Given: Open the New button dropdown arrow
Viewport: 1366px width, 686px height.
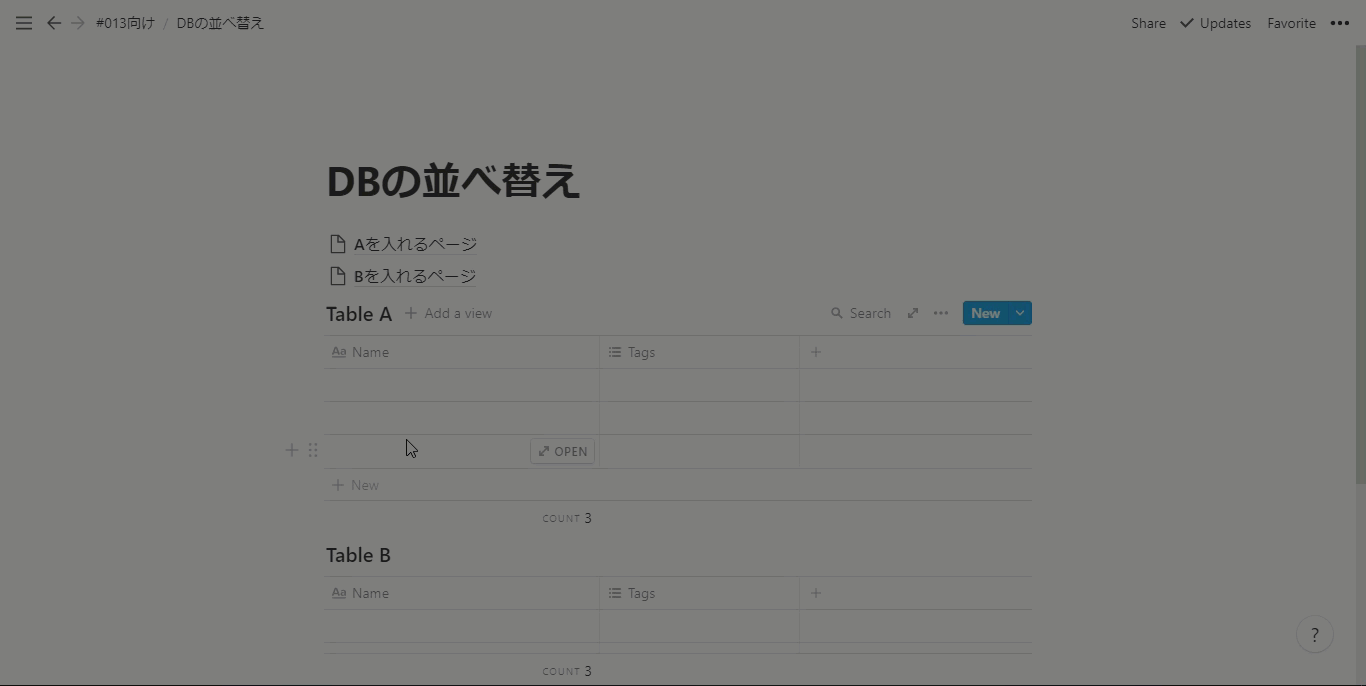Looking at the screenshot, I should [x=1020, y=313].
